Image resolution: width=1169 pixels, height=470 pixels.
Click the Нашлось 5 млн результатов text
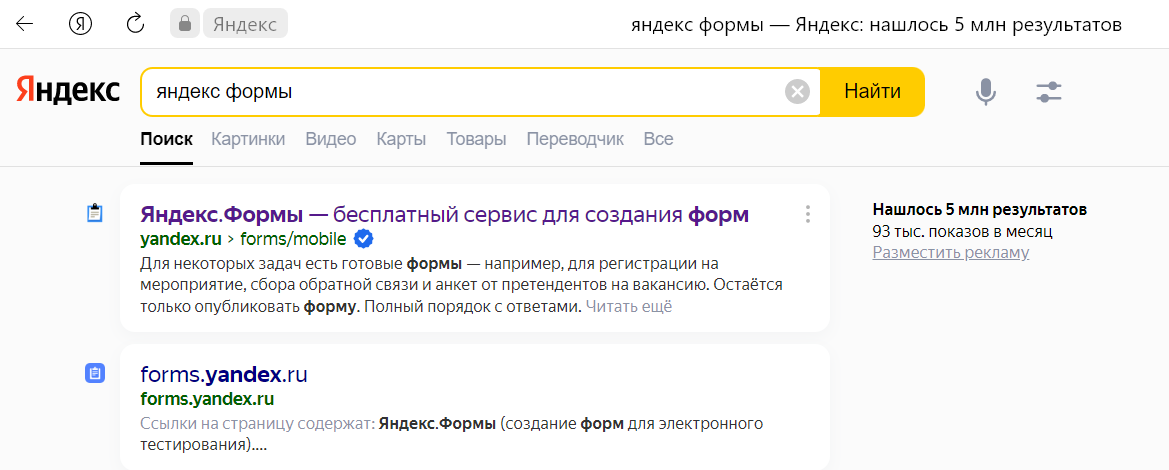click(x=980, y=210)
